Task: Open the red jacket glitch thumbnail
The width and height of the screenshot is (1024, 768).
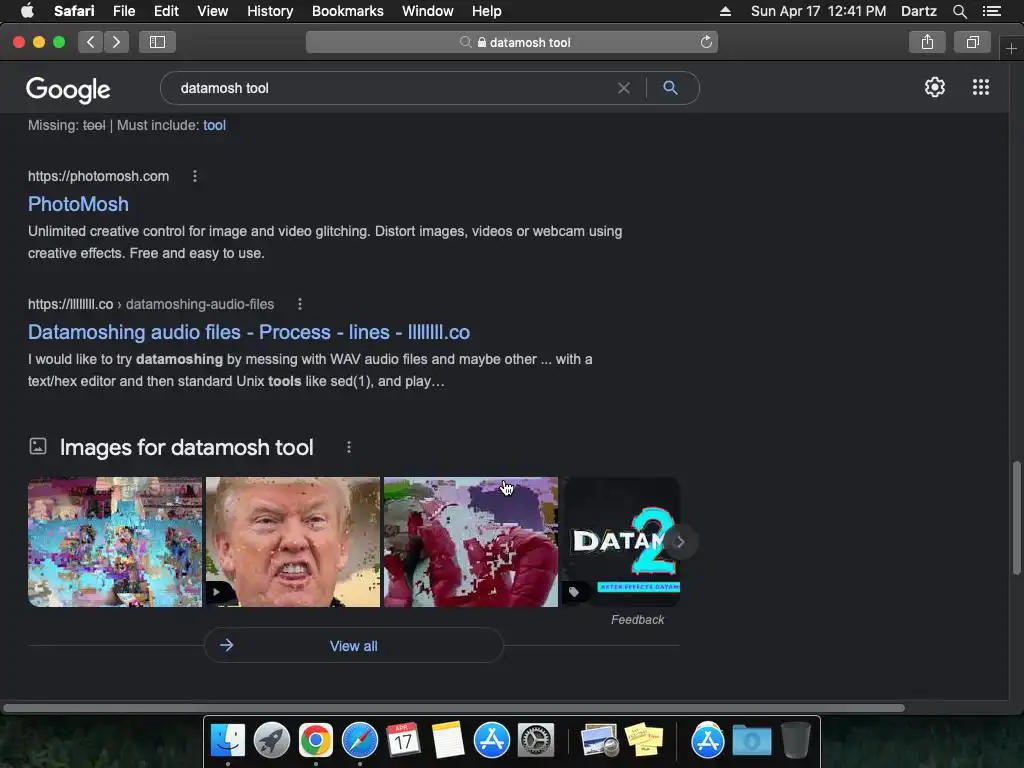Action: point(471,542)
